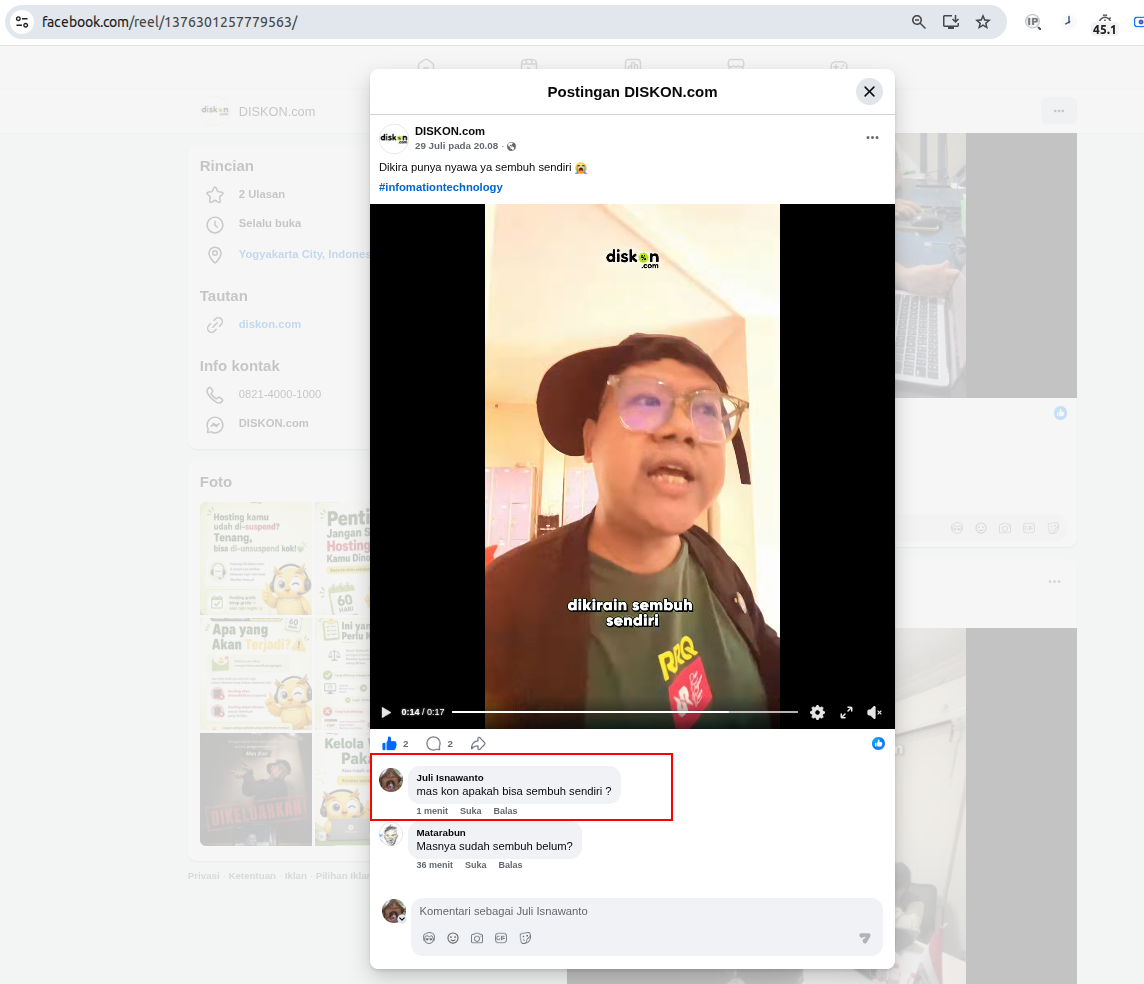1144x984 pixels.
Task: Open DISKON.com avatar in post header
Action: [x=394, y=138]
